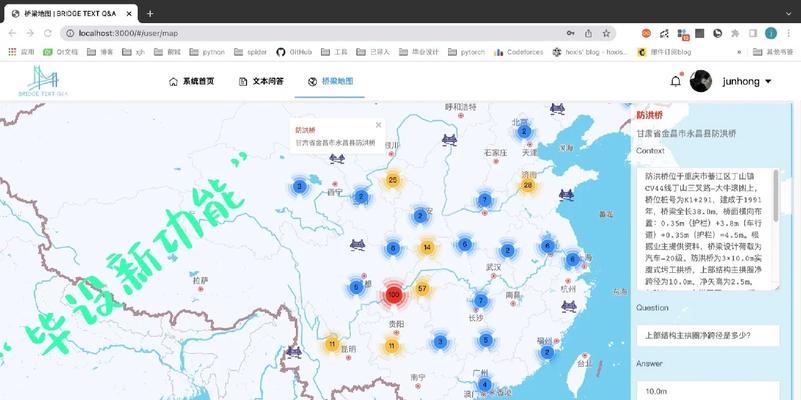Open the Qt文档 bookmark
801x400 pixels.
(x=60, y=52)
